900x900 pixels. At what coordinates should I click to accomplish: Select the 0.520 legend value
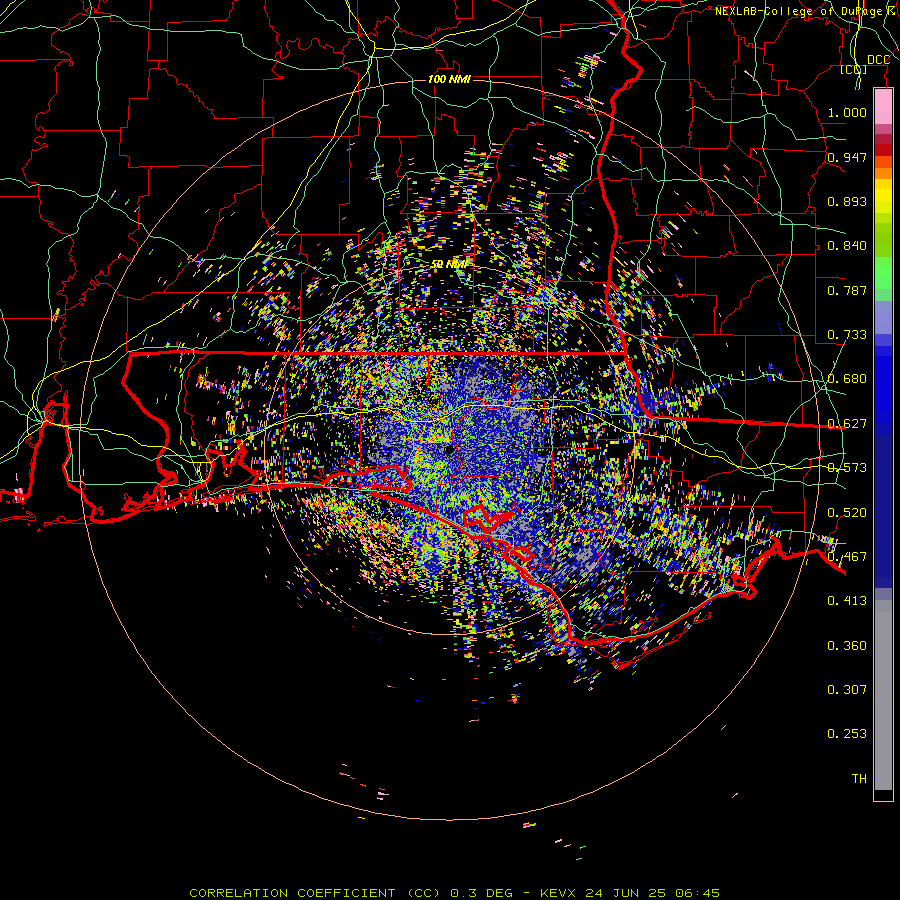click(x=847, y=513)
